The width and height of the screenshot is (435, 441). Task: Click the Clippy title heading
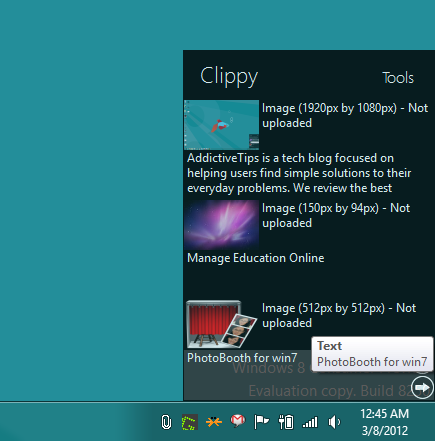coord(229,77)
